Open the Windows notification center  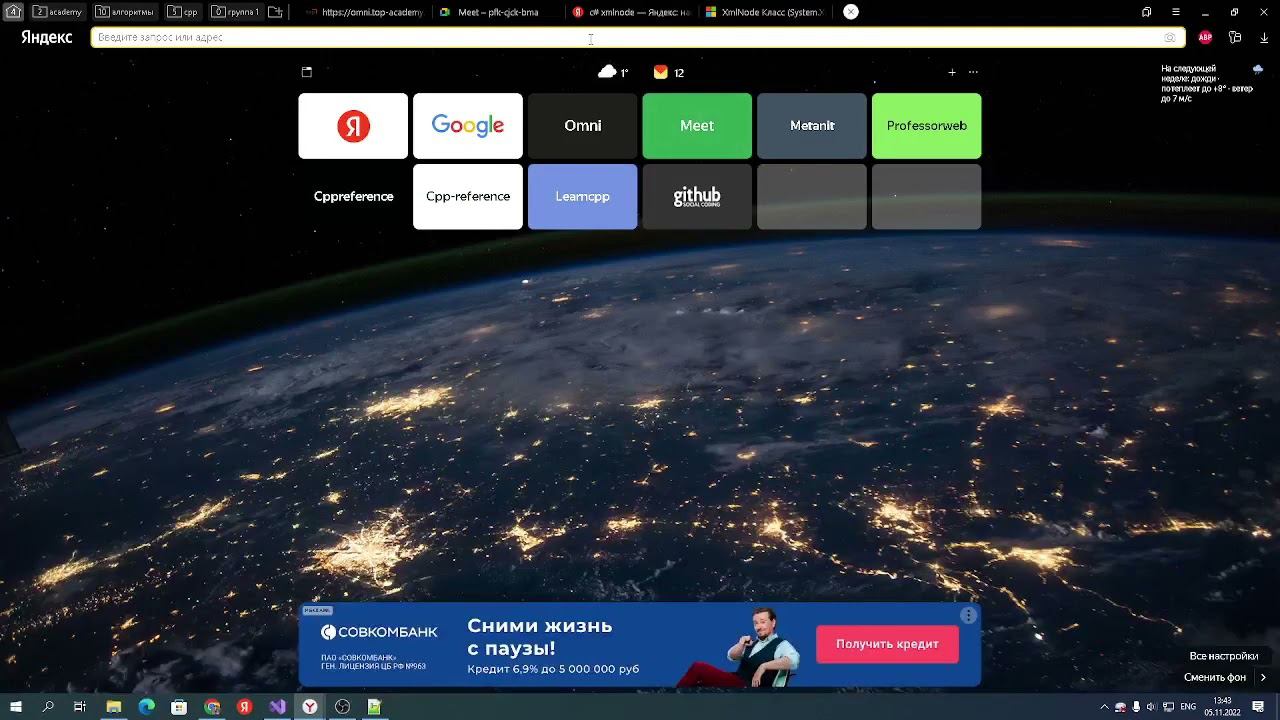1259,707
